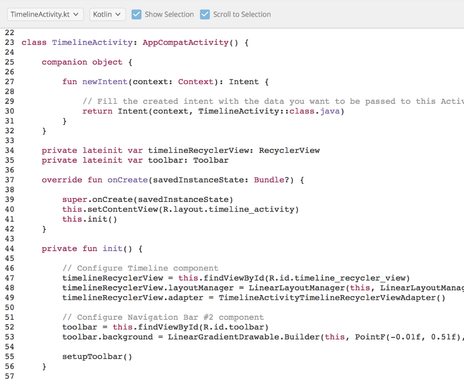
Task: Click 'return Intent(context' statement
Action: click(137, 111)
